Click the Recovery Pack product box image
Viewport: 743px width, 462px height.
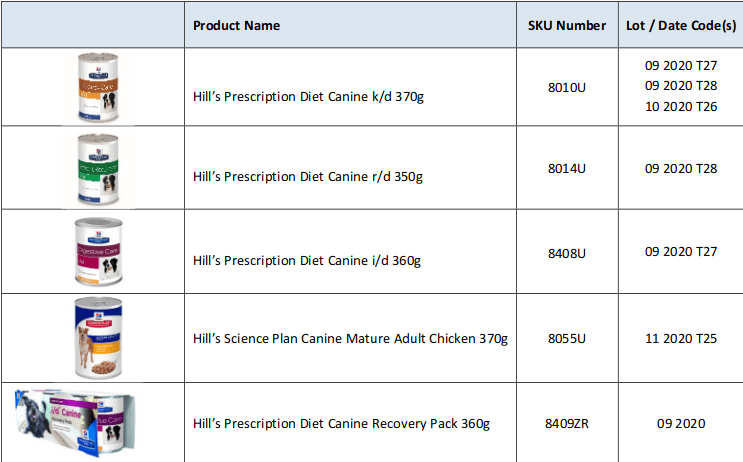pos(75,423)
